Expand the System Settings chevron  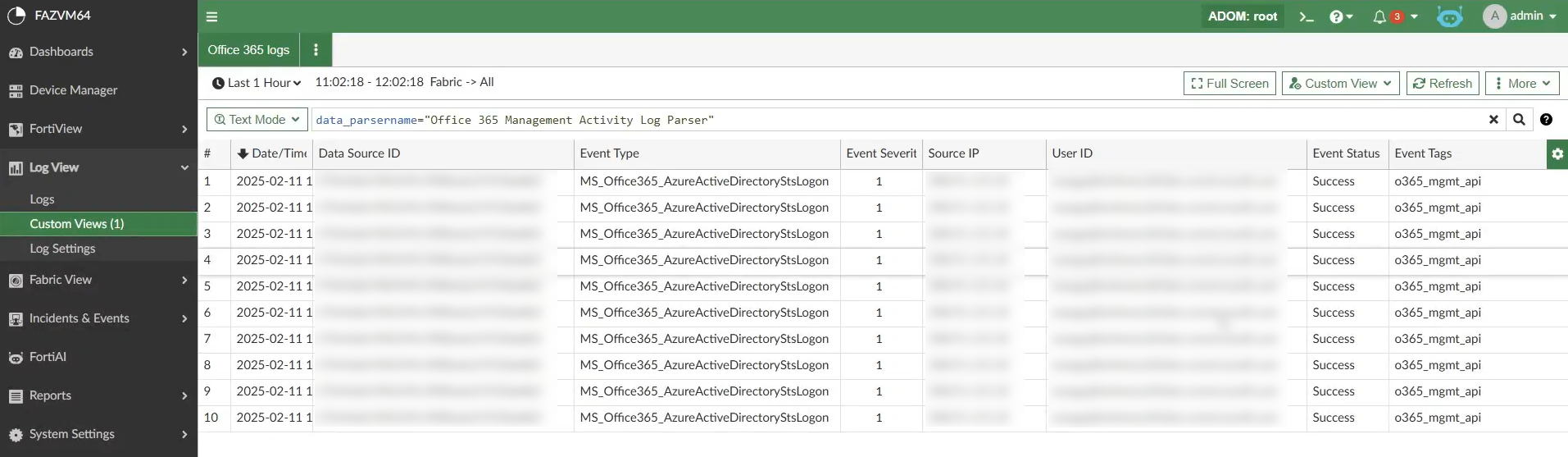184,435
